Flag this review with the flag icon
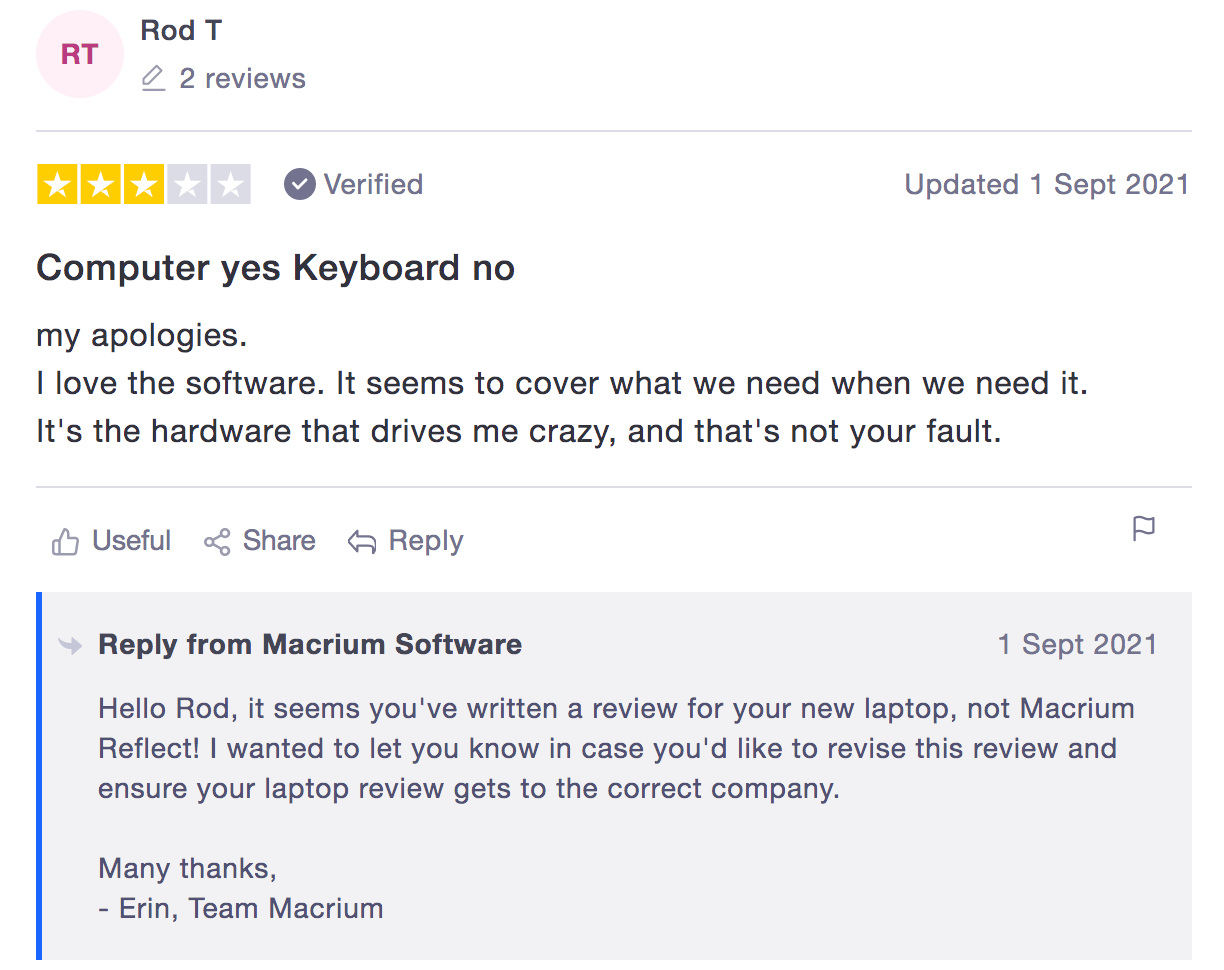This screenshot has width=1224, height=970. (1144, 528)
